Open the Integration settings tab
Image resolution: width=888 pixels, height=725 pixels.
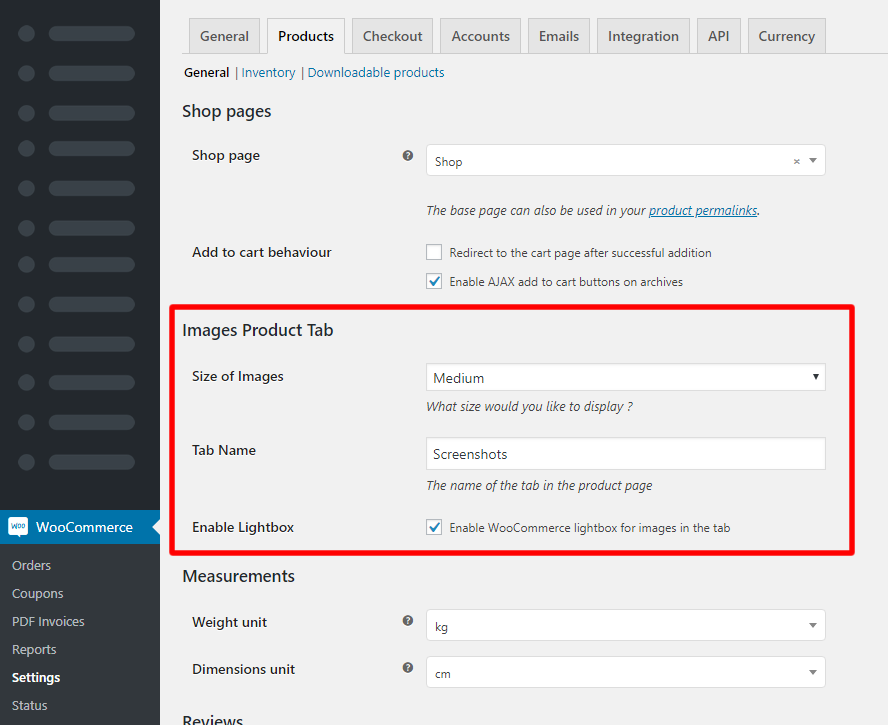click(x=643, y=36)
